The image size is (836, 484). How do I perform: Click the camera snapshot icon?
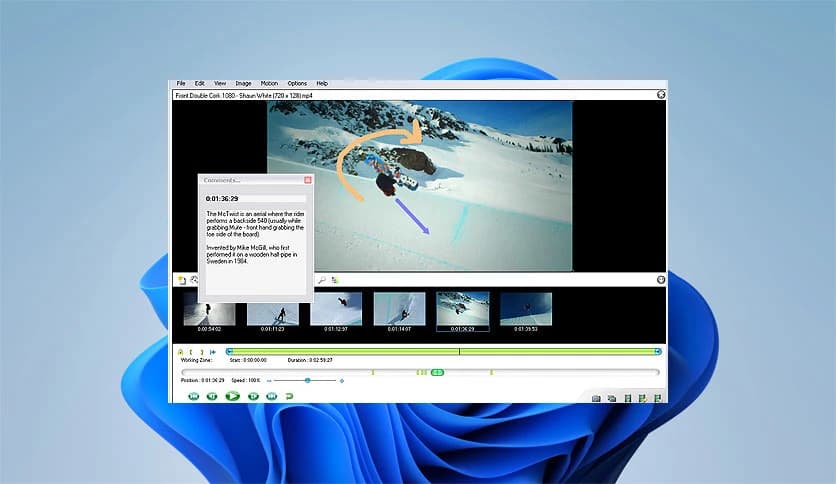597,398
